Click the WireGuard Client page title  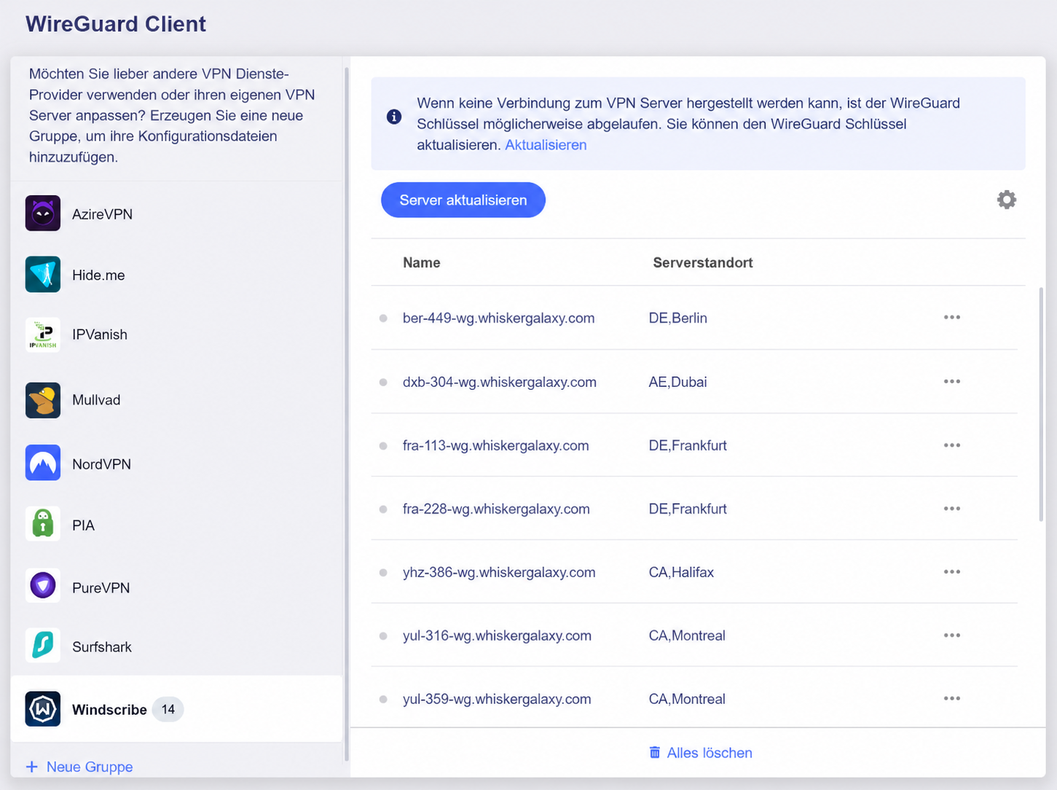point(115,24)
